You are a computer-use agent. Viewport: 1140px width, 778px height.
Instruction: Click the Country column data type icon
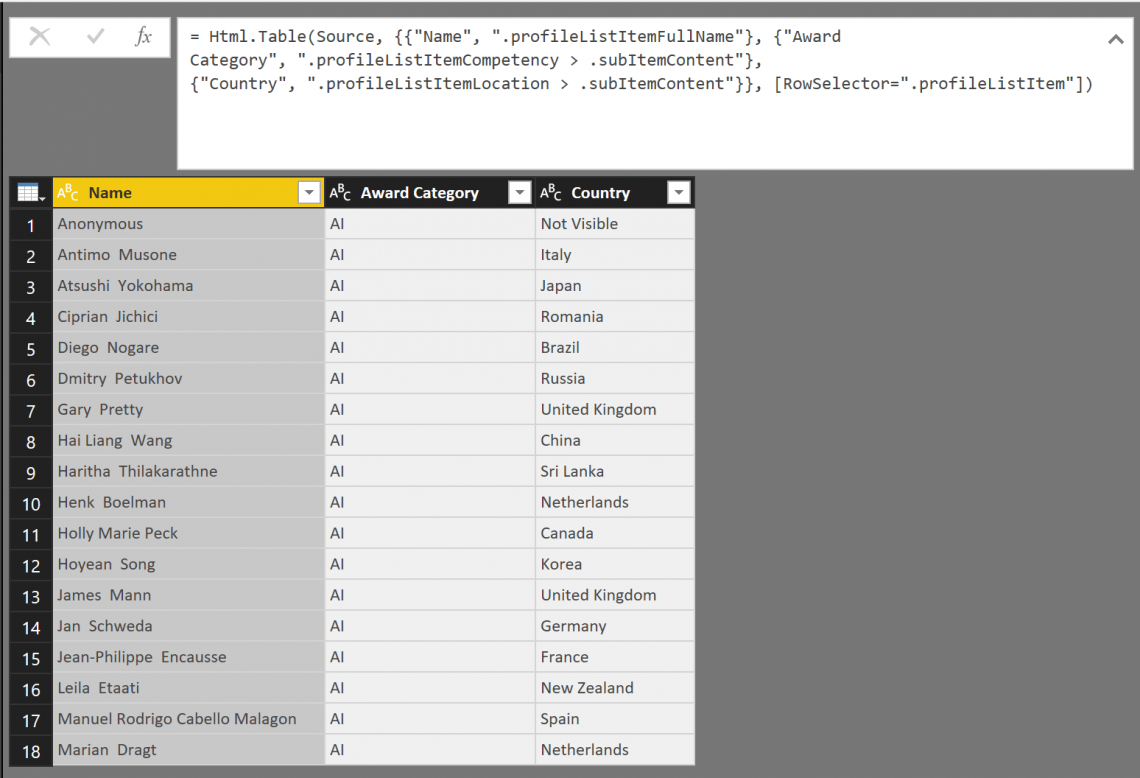tap(550, 193)
